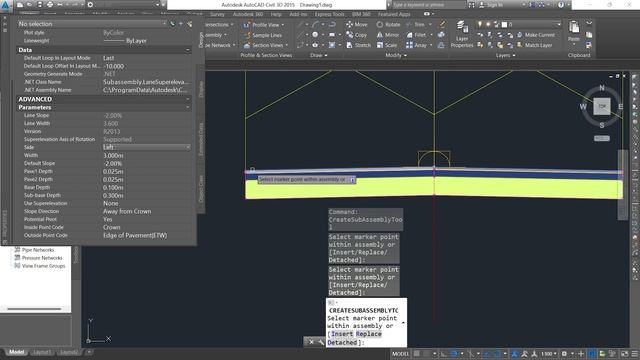Image resolution: width=640 pixels, height=360 pixels.
Task: Select the Fillet tool in Modify panel
Action: (x=416, y=35)
